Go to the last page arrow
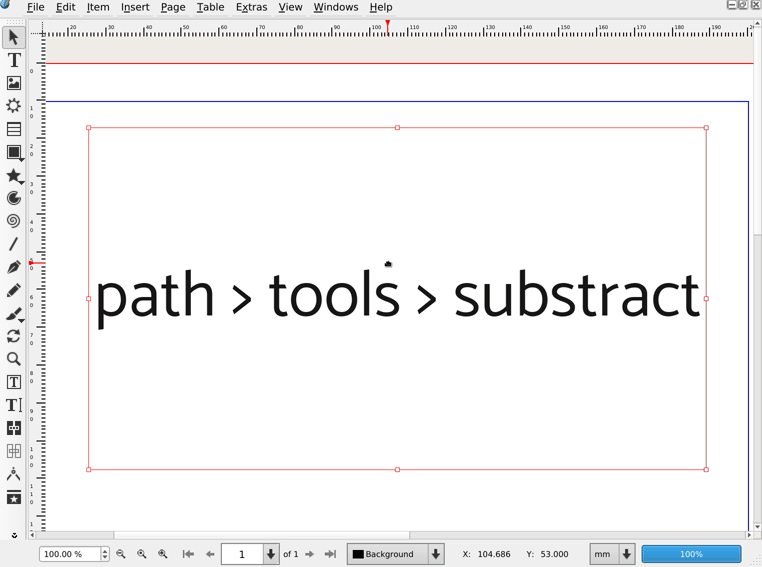The image size is (762, 567). tap(331, 554)
